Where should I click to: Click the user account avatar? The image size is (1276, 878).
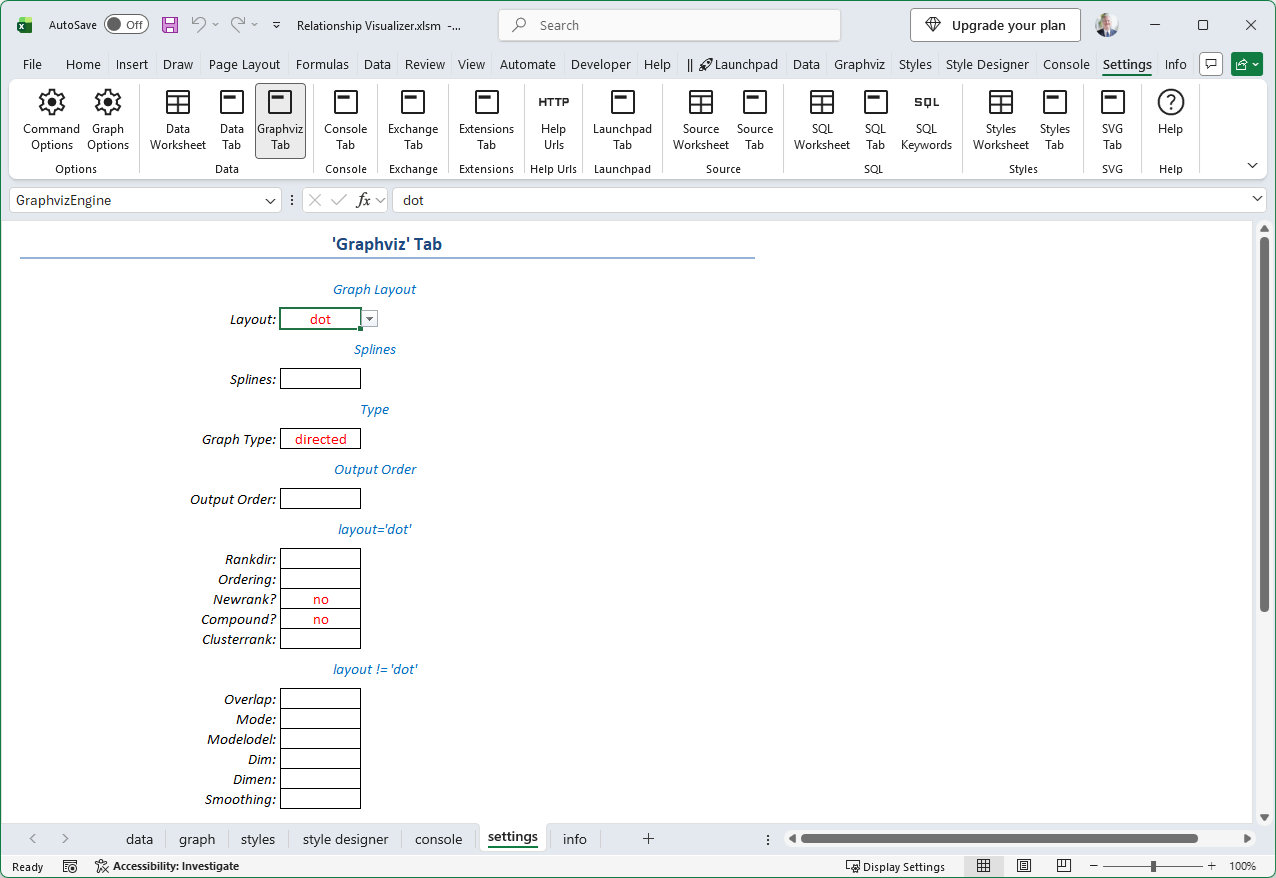pyautogui.click(x=1107, y=25)
